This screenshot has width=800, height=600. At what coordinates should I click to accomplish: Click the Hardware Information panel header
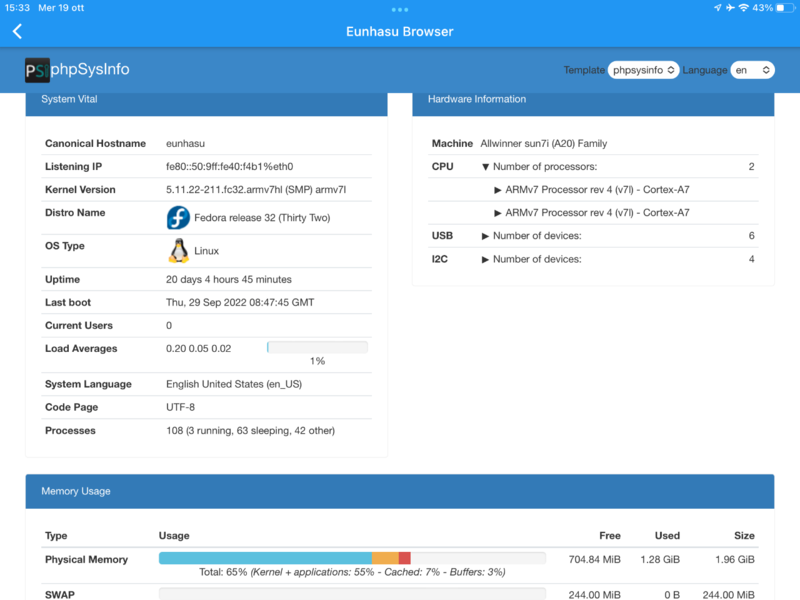593,100
